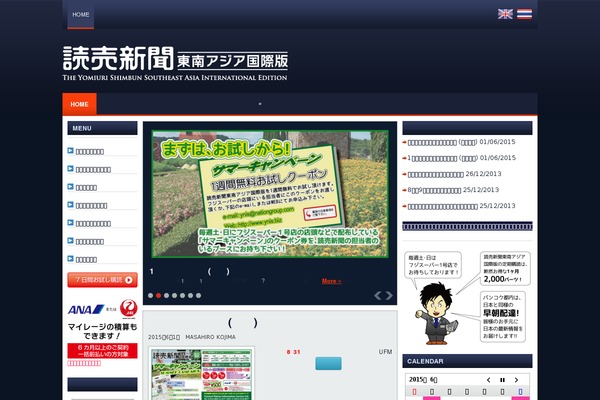
Task: Open the salesman cartoon delivery banner
Action: [467, 297]
